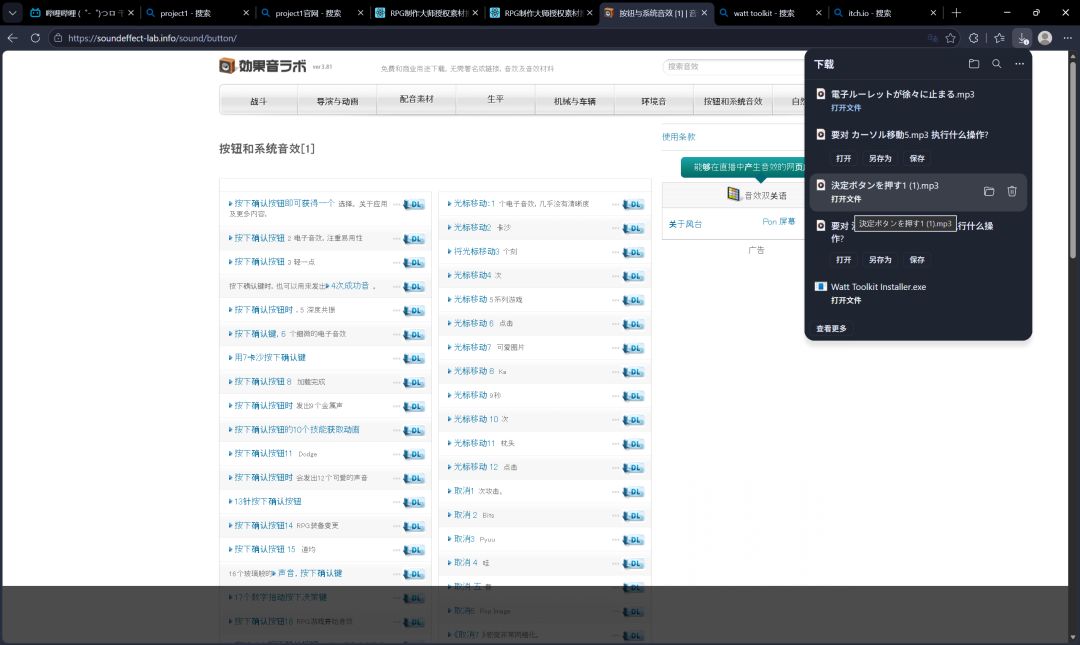
Task: Go to the 环境音 category
Action: (x=654, y=101)
